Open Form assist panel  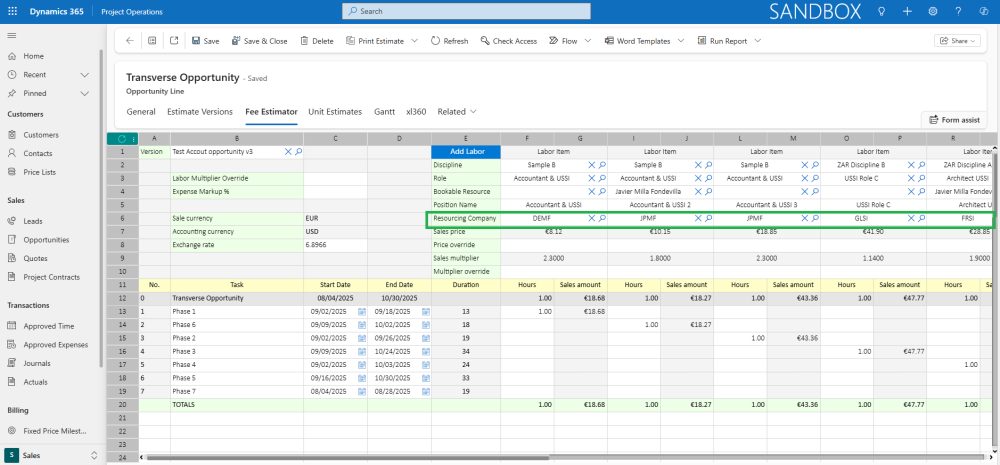point(955,120)
